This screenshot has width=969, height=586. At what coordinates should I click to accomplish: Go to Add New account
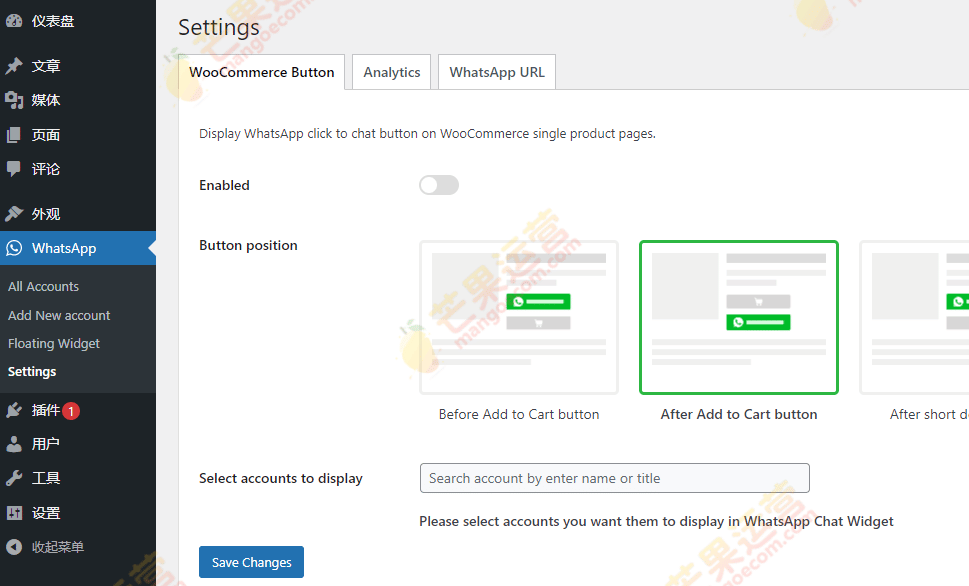click(59, 315)
